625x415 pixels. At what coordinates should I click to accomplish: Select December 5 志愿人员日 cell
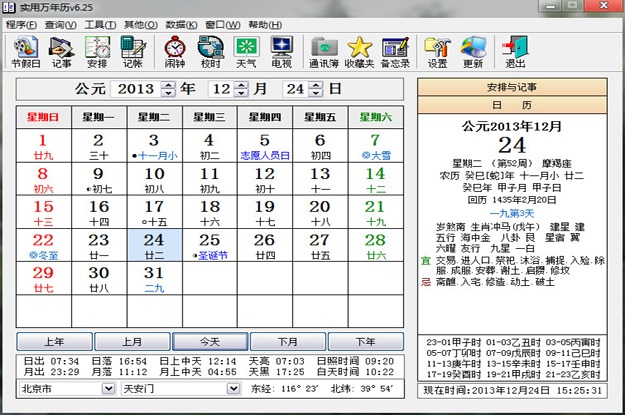(265, 146)
